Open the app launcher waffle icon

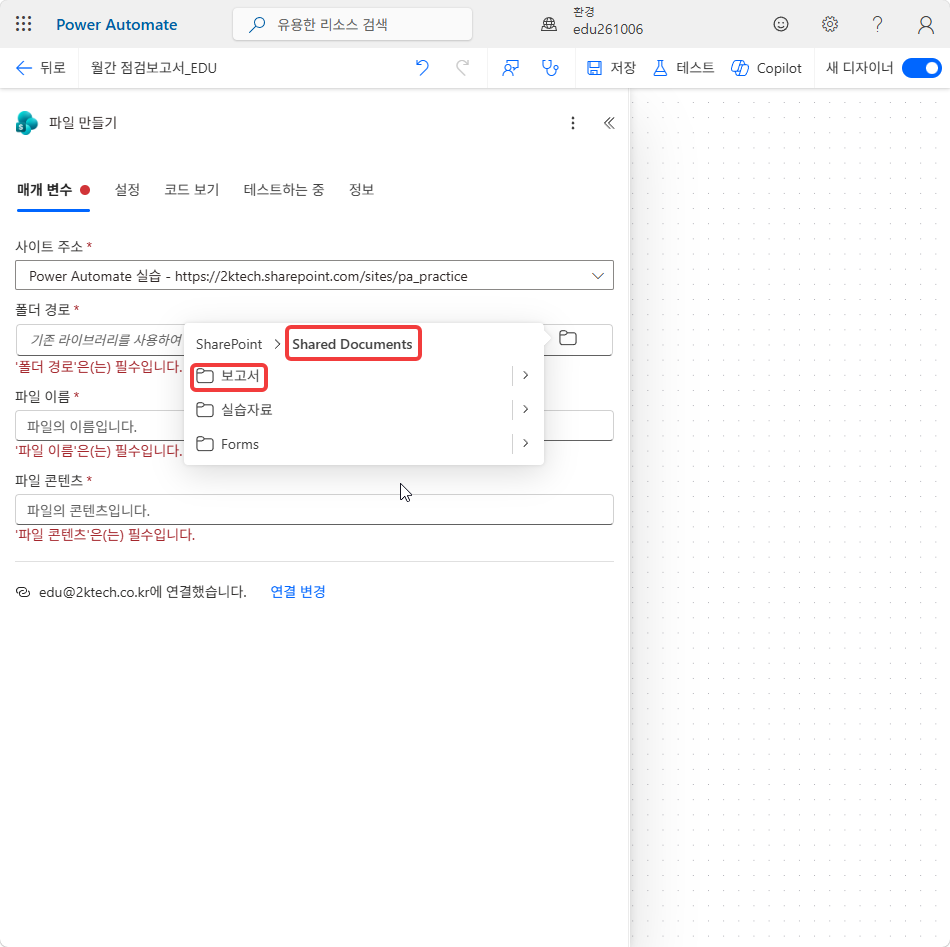24,24
